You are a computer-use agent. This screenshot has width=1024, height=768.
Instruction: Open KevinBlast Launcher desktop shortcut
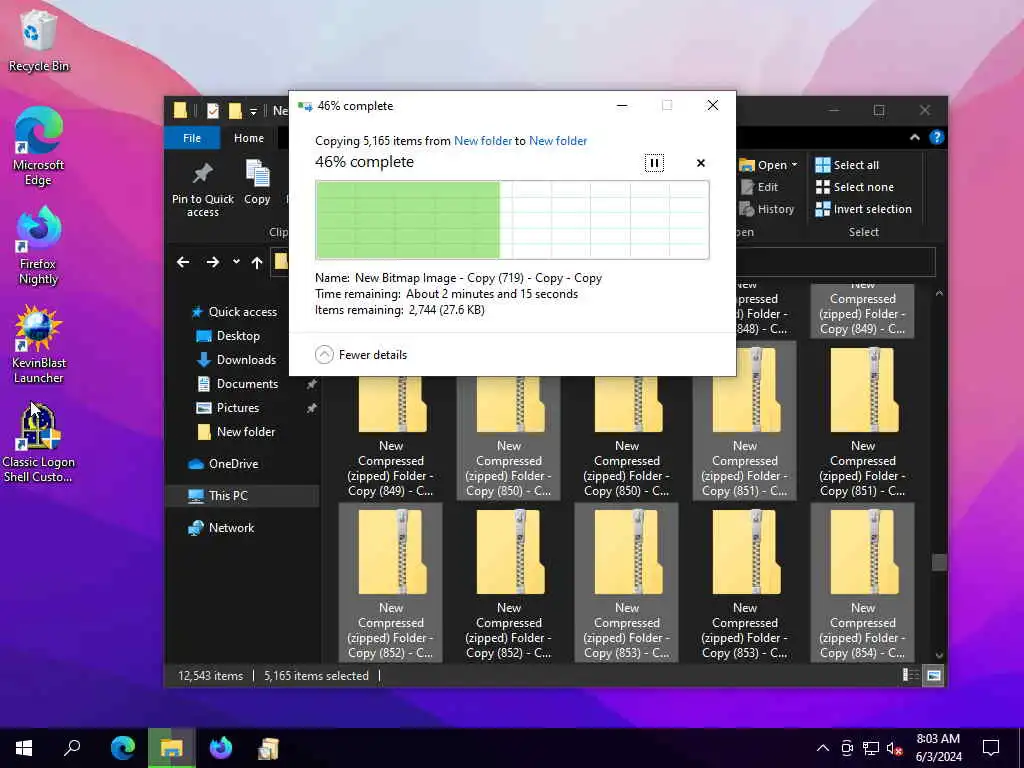tap(39, 344)
